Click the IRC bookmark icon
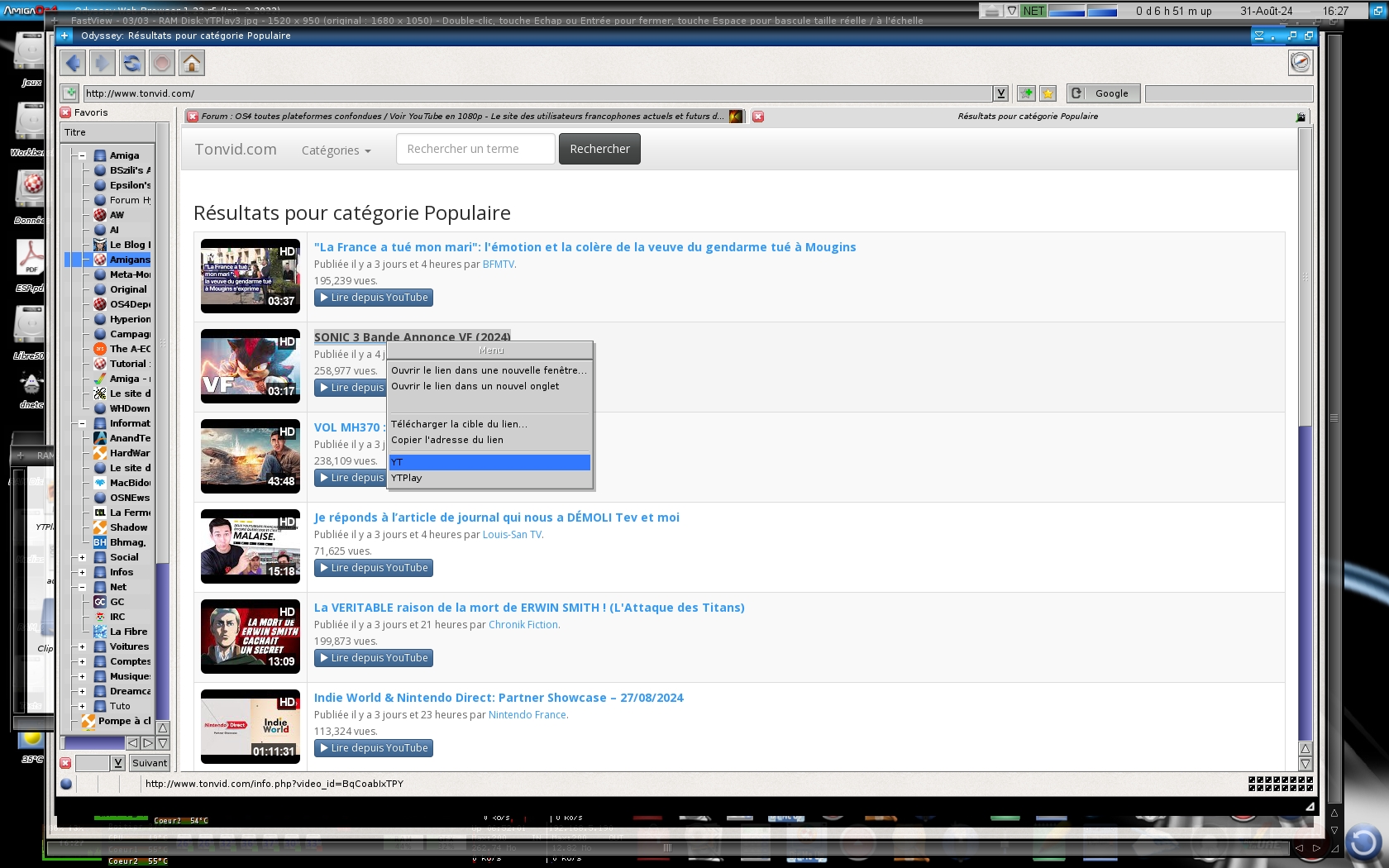 (100, 617)
